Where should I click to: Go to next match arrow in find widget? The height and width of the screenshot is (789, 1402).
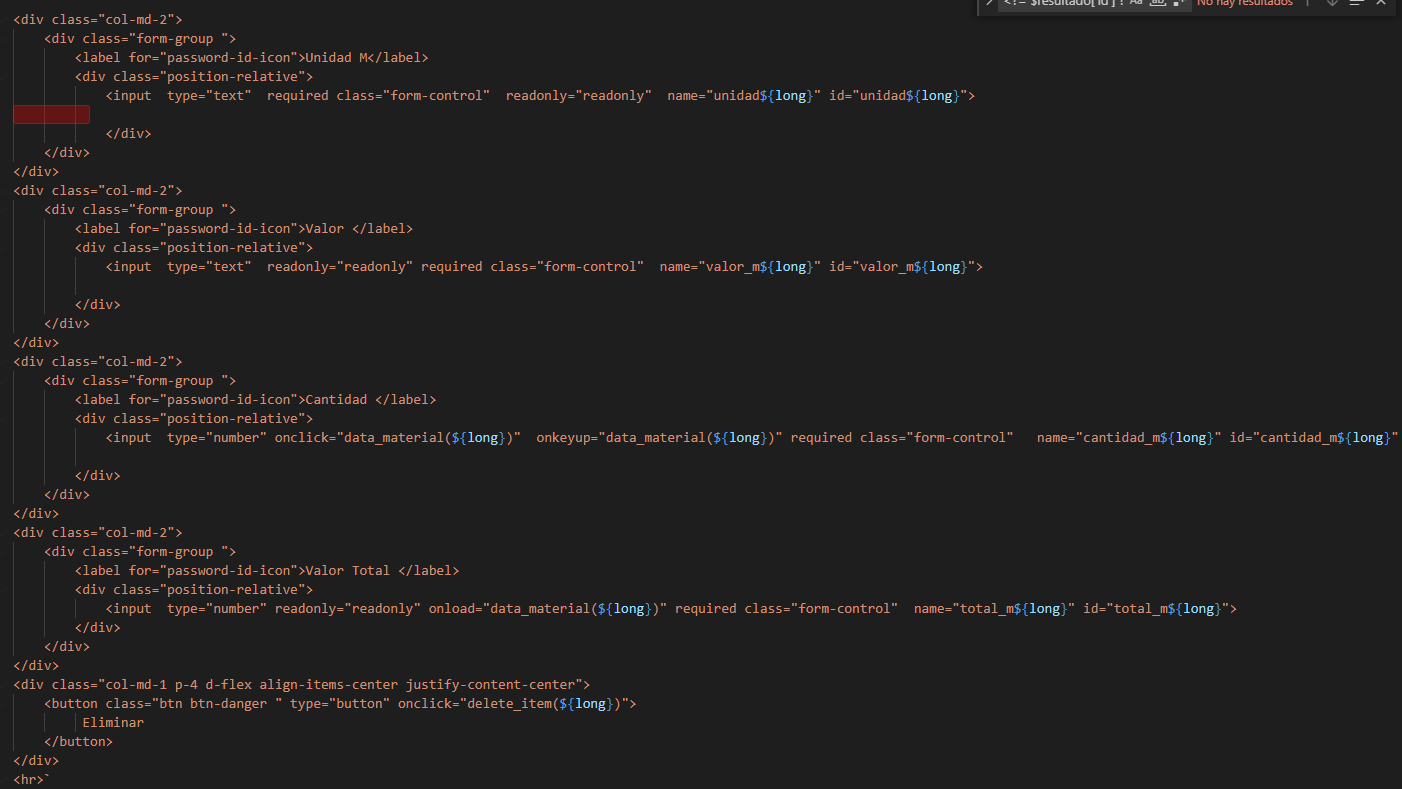[x=1332, y=3]
